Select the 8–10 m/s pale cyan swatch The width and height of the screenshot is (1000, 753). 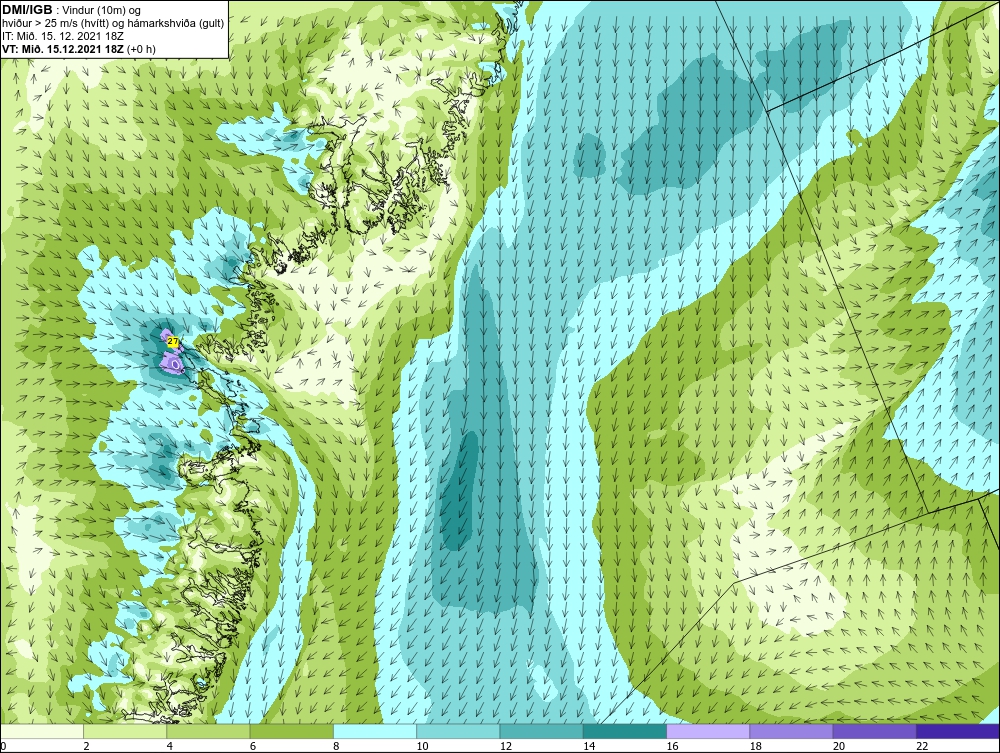point(375,731)
